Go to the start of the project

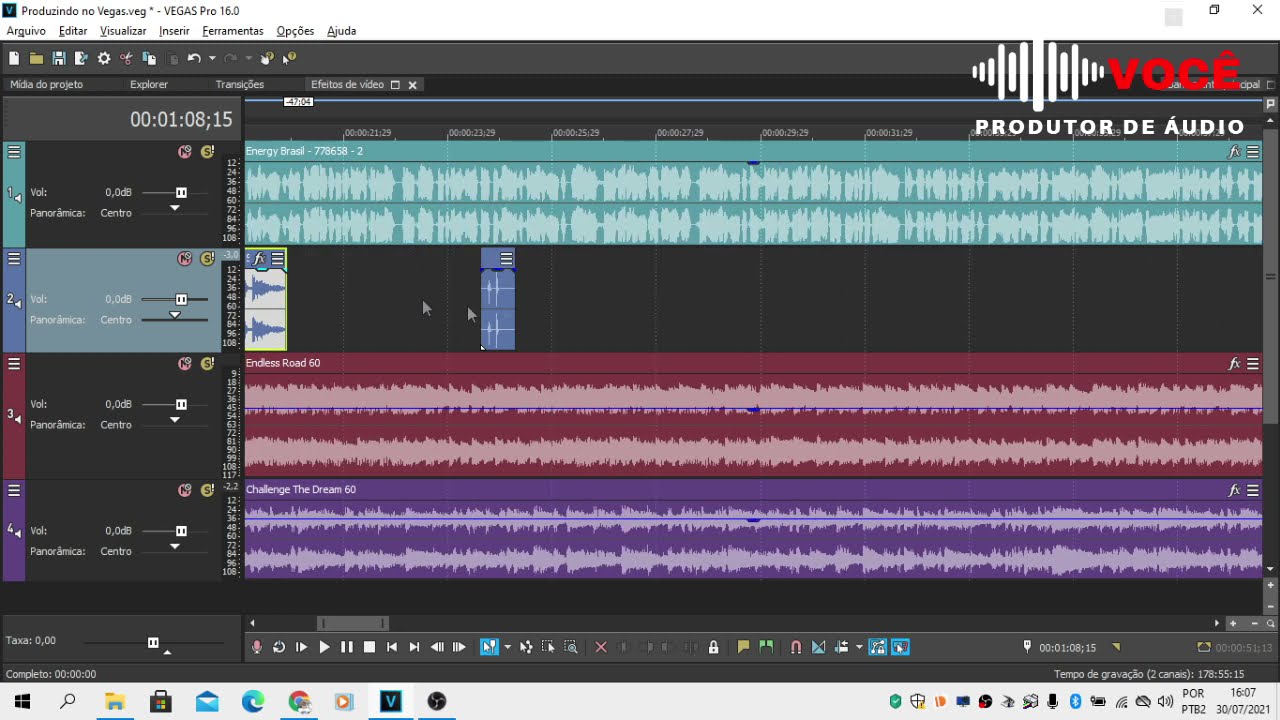pos(391,647)
